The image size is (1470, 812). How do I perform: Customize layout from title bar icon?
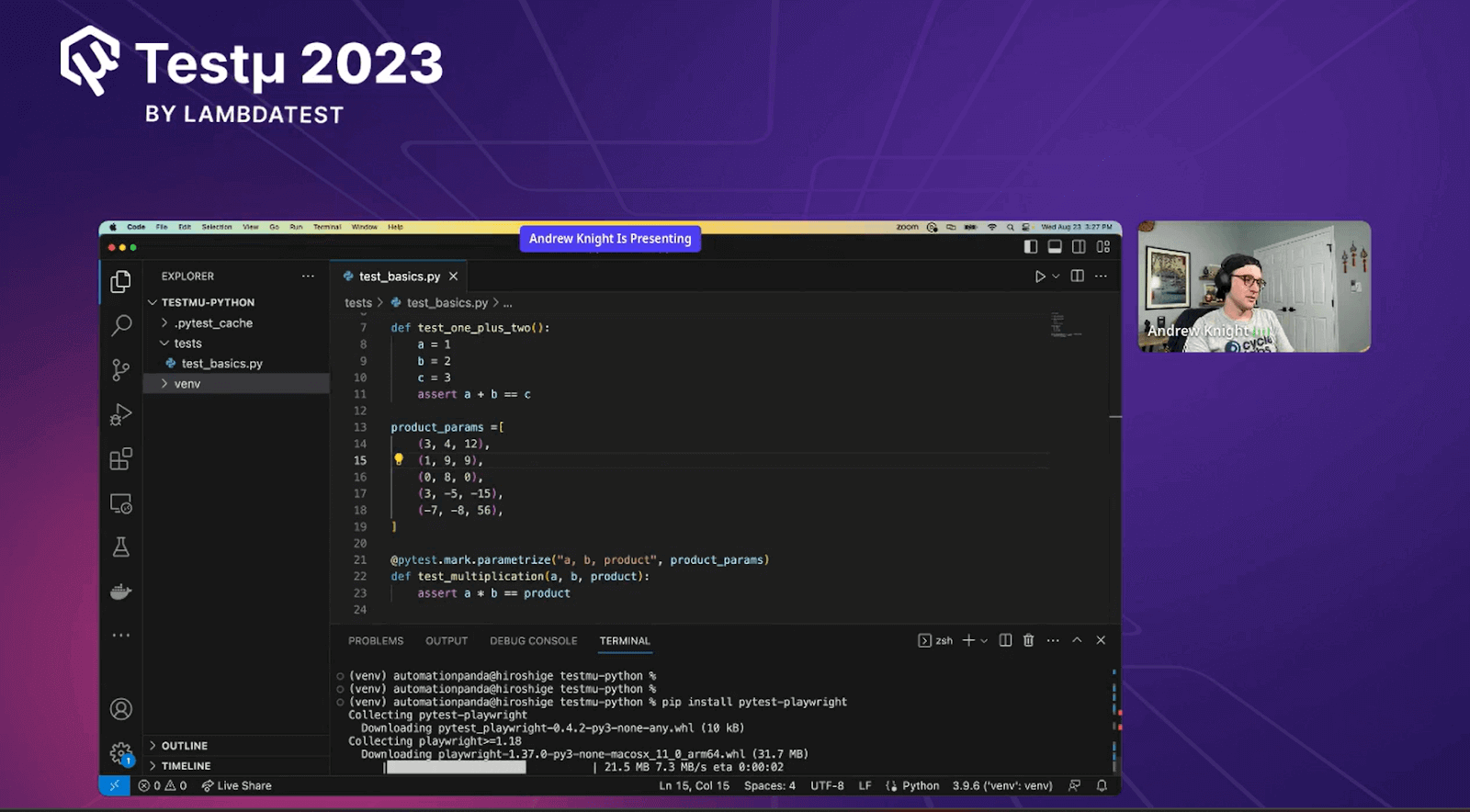[1103, 246]
